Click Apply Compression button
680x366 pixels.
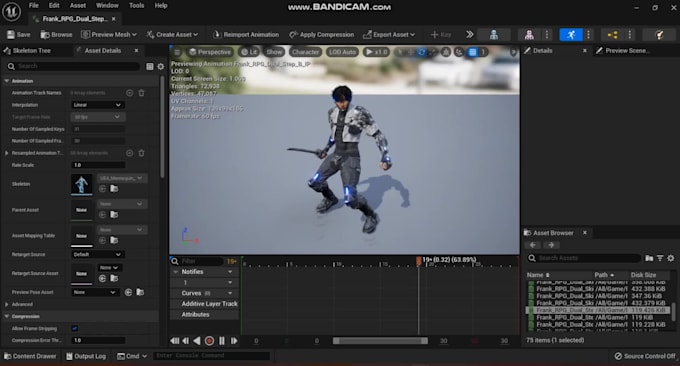point(322,35)
